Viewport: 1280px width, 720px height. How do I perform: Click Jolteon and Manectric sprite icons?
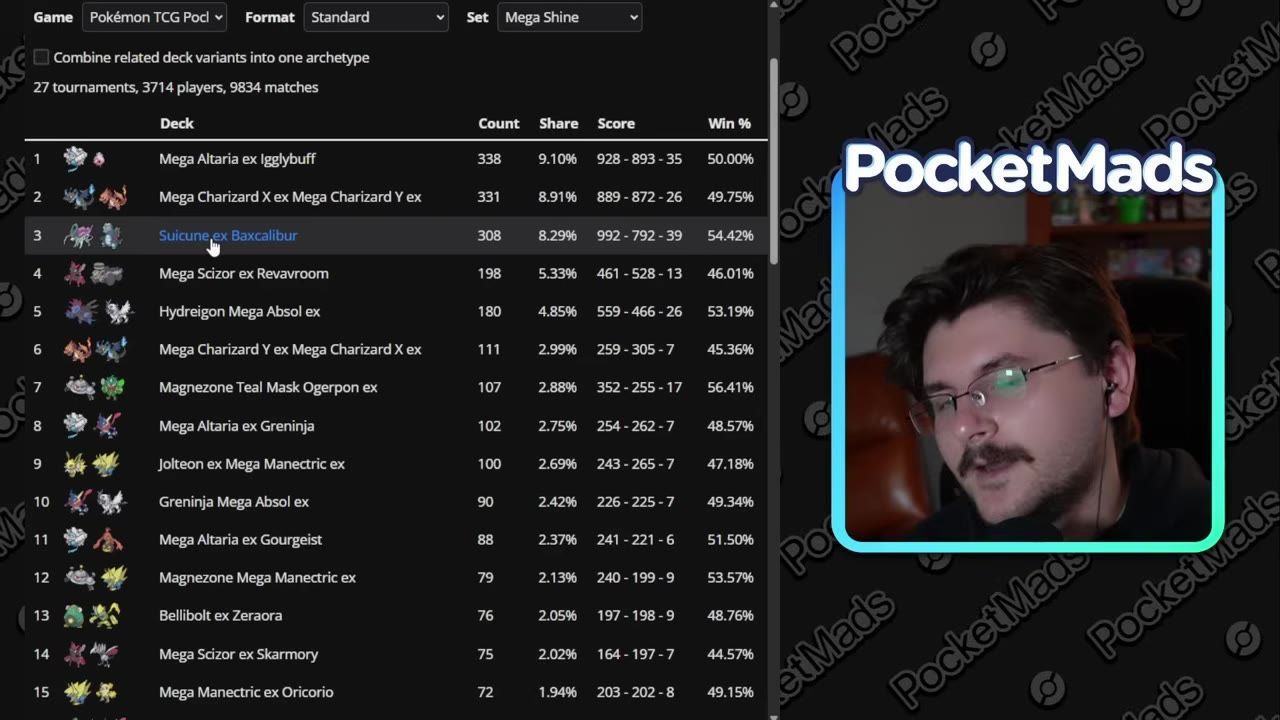[92, 464]
